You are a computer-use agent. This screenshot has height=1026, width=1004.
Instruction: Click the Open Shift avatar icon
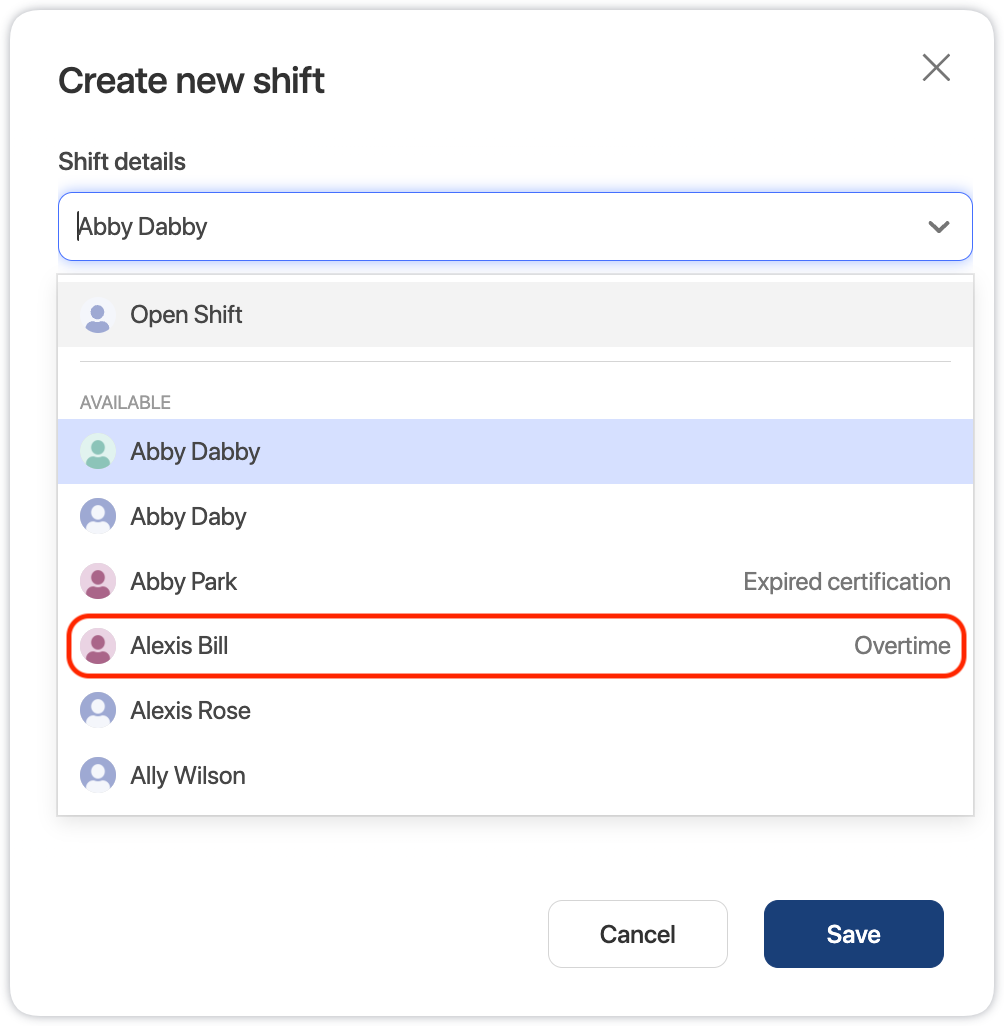pyautogui.click(x=98, y=315)
